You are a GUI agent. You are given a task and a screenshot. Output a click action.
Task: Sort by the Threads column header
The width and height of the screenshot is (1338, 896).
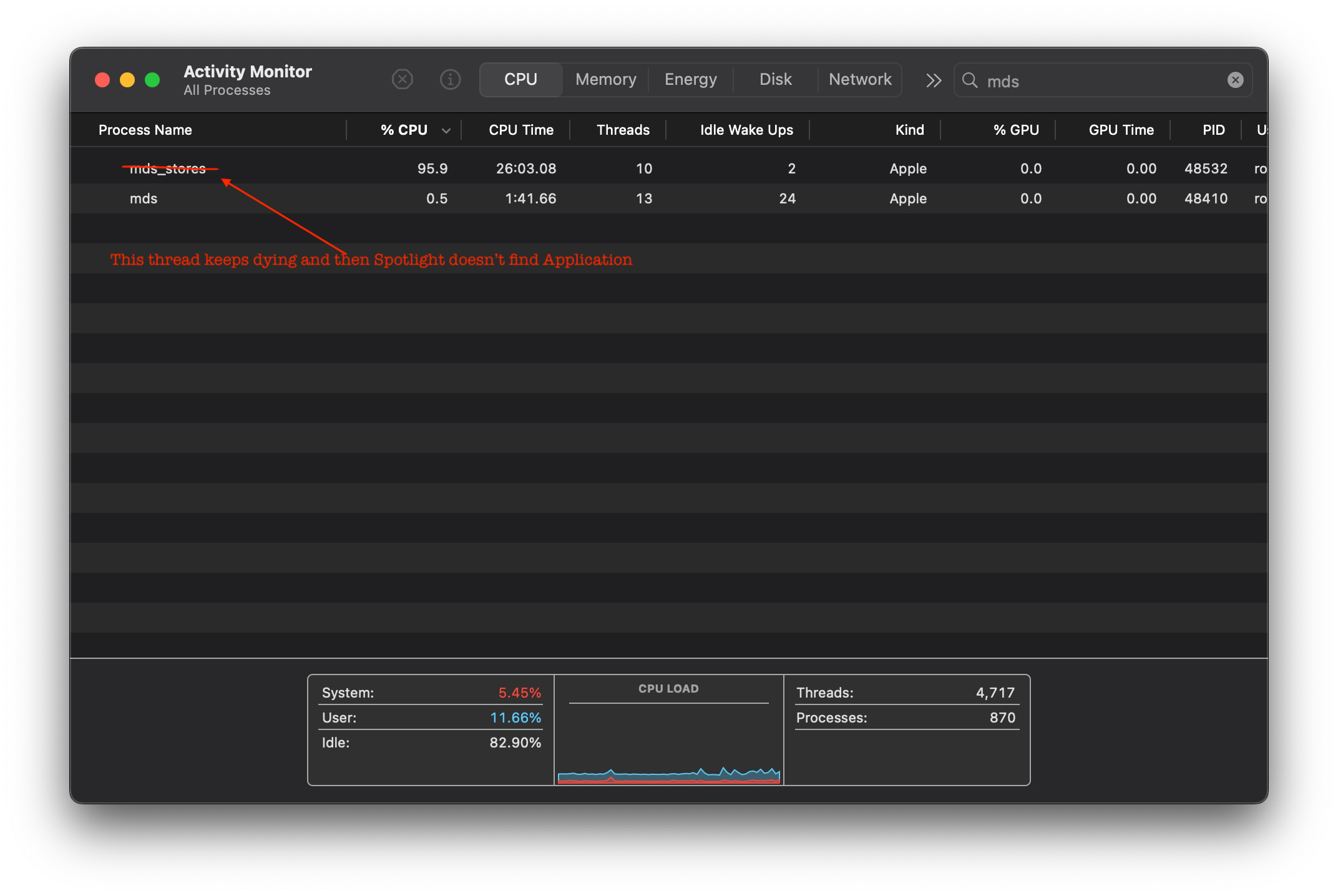pyautogui.click(x=622, y=130)
